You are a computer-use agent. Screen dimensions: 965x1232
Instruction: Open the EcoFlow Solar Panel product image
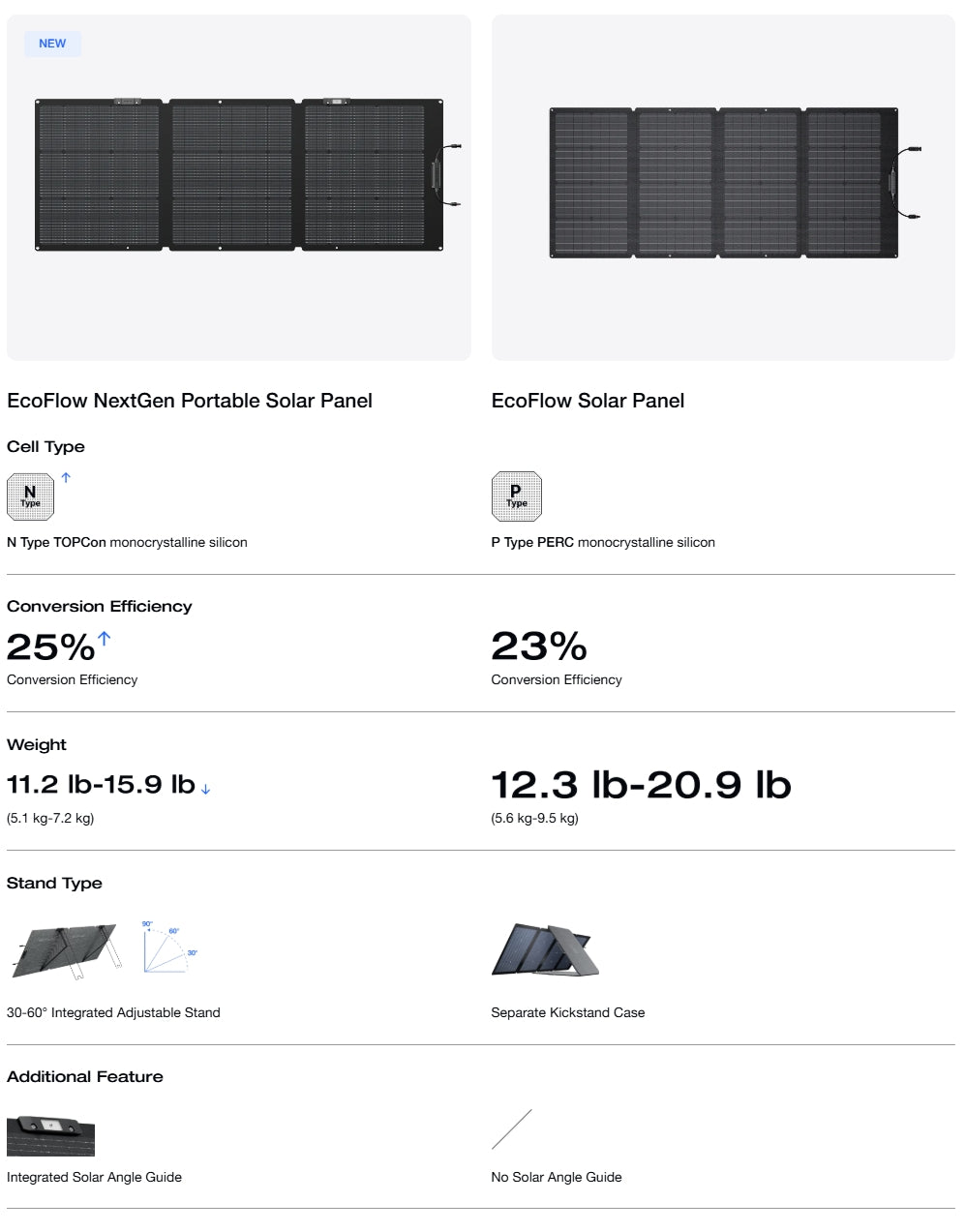pyautogui.click(x=723, y=183)
